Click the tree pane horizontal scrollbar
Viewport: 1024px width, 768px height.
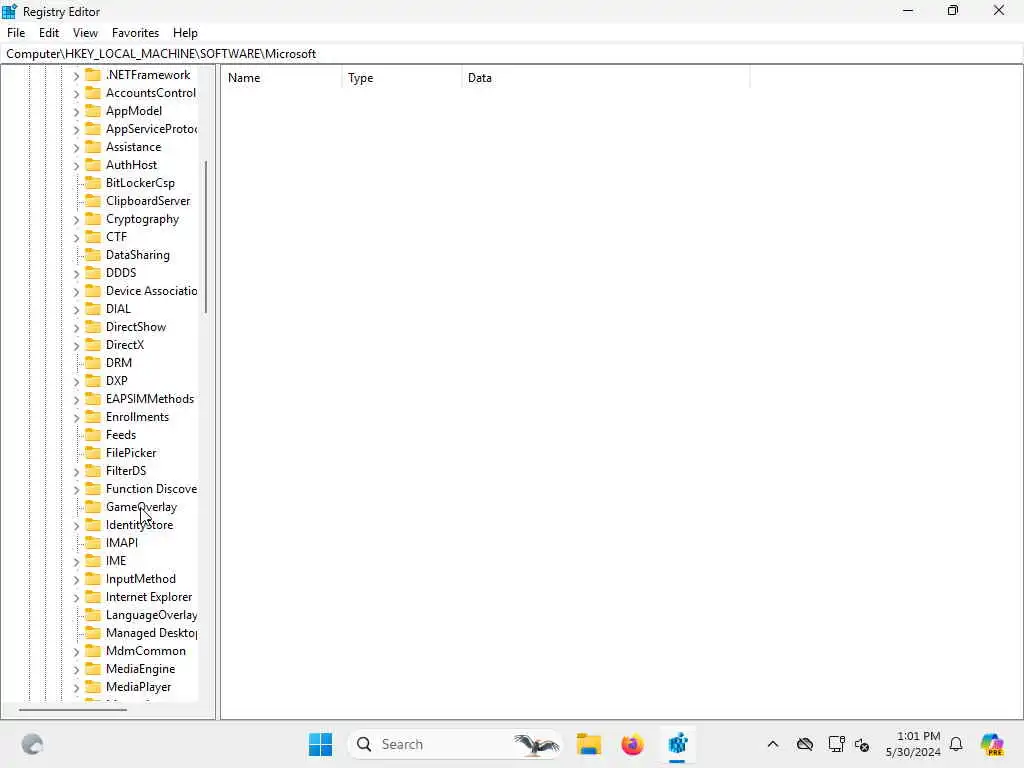[72, 709]
